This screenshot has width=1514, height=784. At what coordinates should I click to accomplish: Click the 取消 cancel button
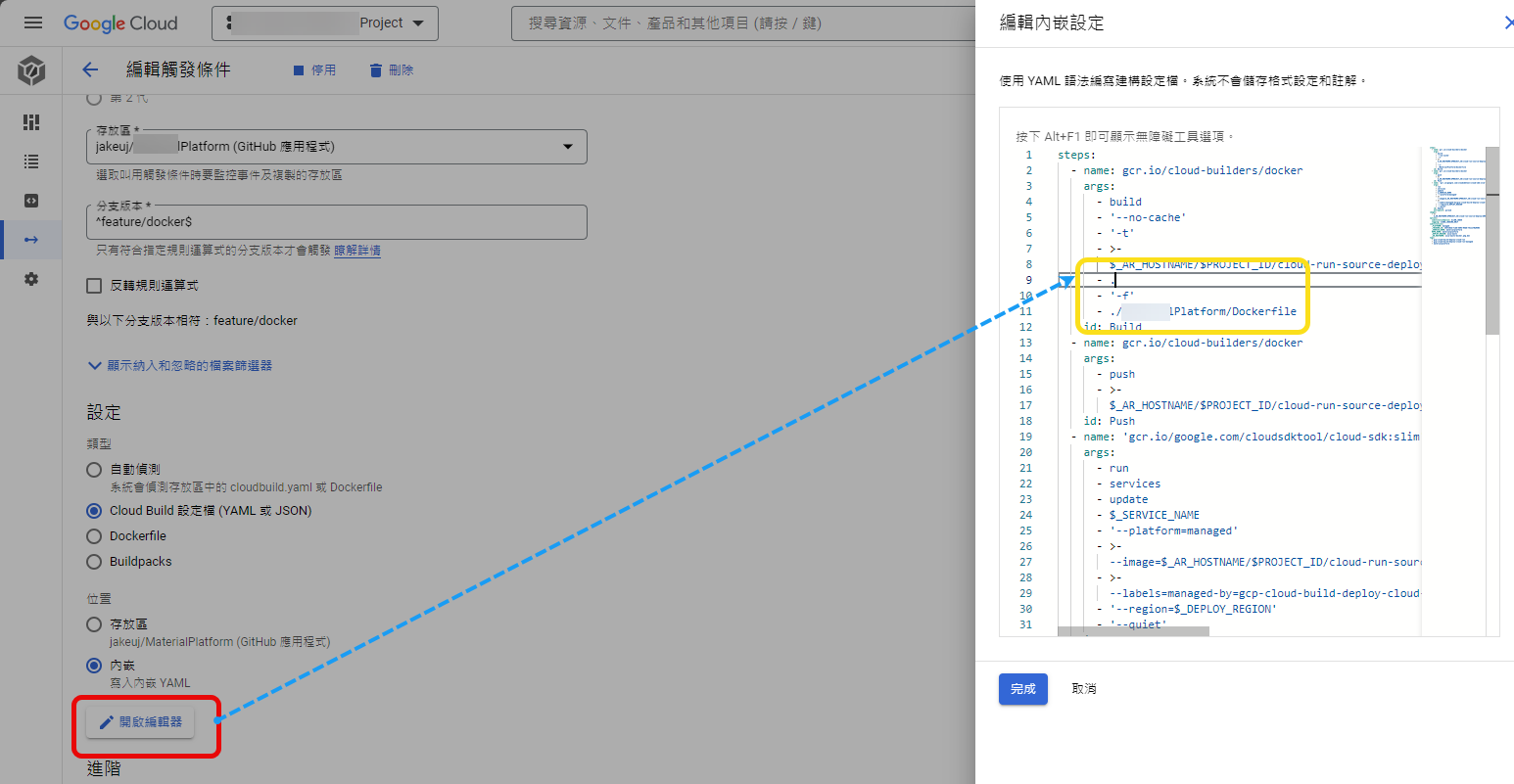(1084, 689)
